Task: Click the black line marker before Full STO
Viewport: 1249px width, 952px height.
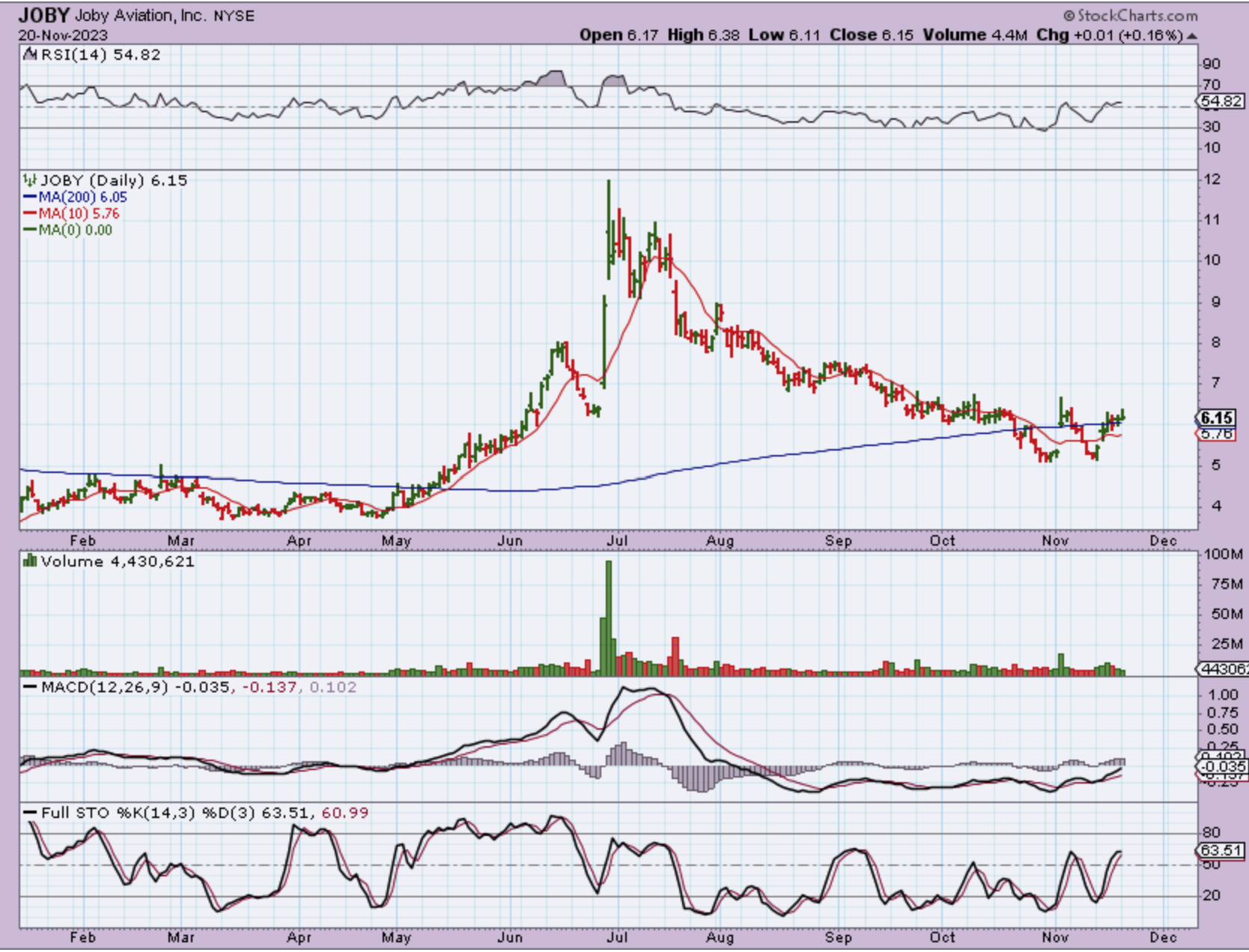Action: [x=30, y=813]
